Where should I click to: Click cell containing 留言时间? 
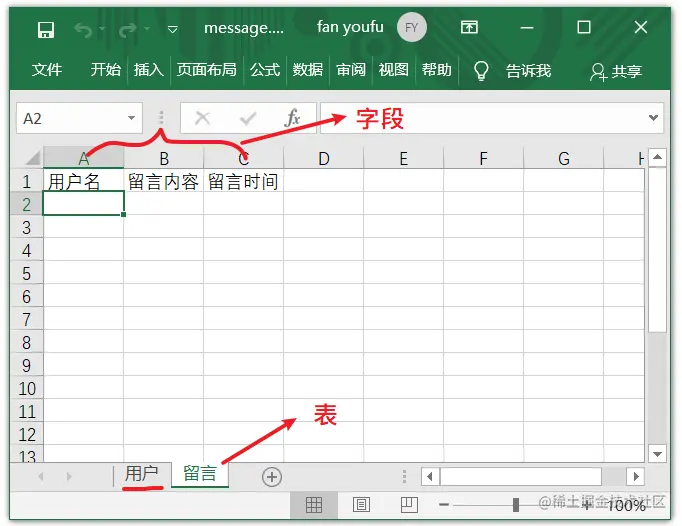click(243, 181)
